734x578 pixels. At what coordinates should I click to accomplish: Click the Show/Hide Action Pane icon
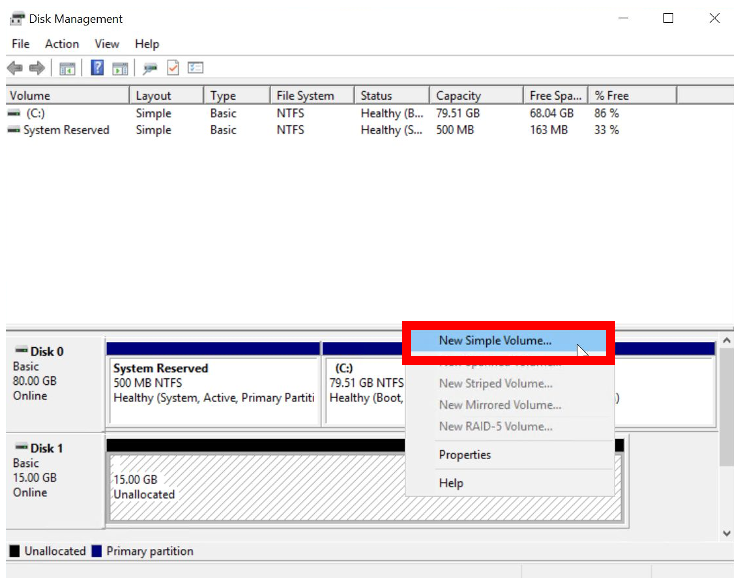[x=120, y=68]
